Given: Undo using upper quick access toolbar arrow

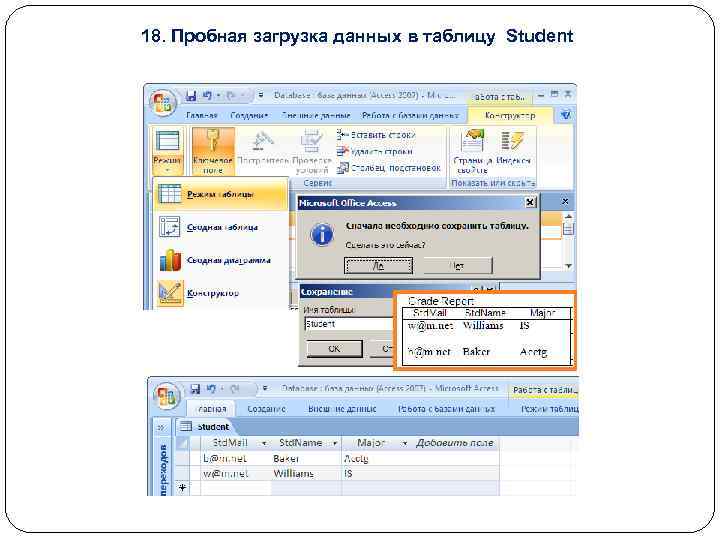Looking at the screenshot, I should pyautogui.click(x=208, y=96).
